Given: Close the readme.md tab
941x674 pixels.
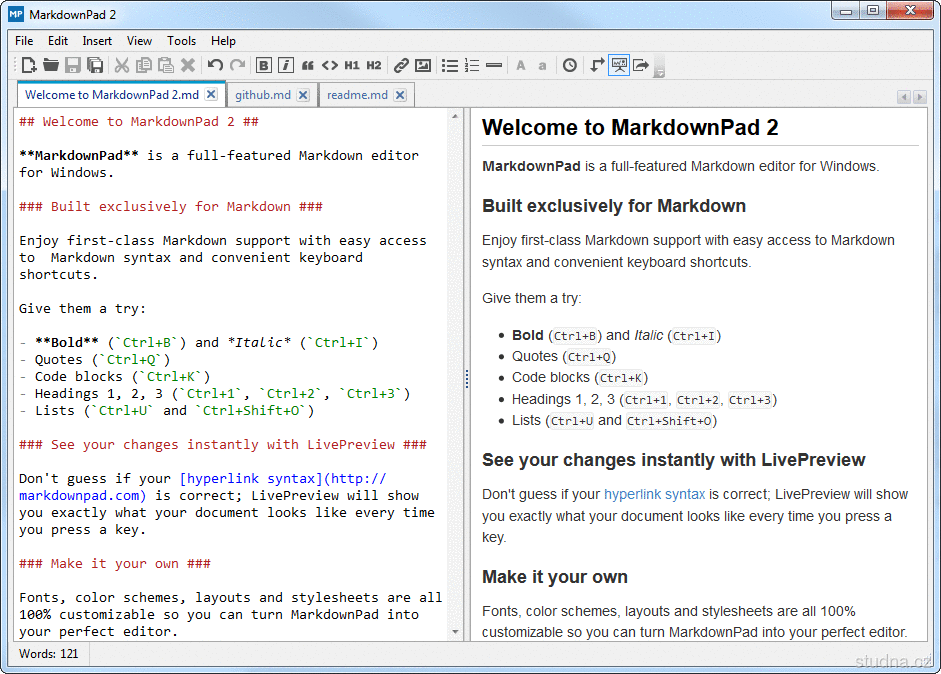Looking at the screenshot, I should [400, 95].
